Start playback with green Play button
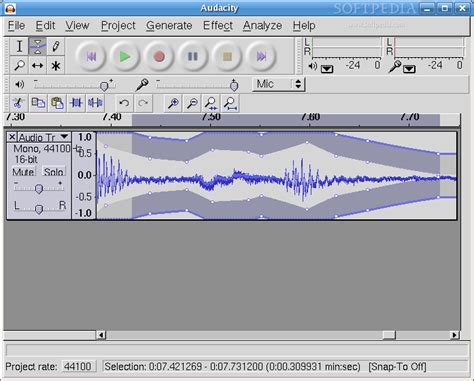474x381 pixels. (125, 56)
